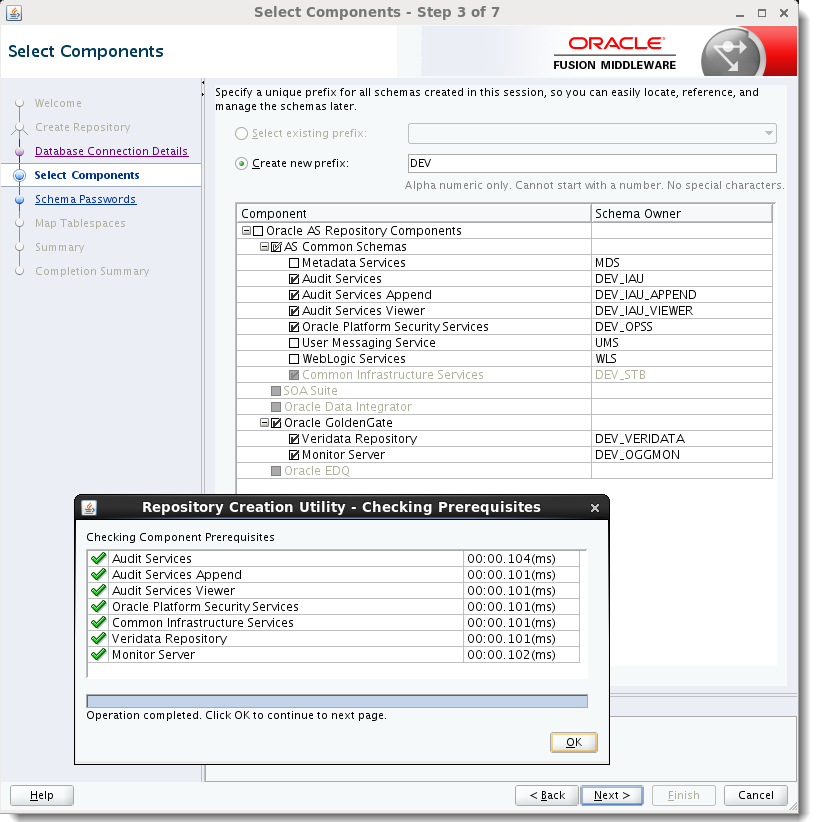This screenshot has height=822, width=819.
Task: Click green checkmark beside Veridata Repository prerequisite
Action: pos(99,639)
